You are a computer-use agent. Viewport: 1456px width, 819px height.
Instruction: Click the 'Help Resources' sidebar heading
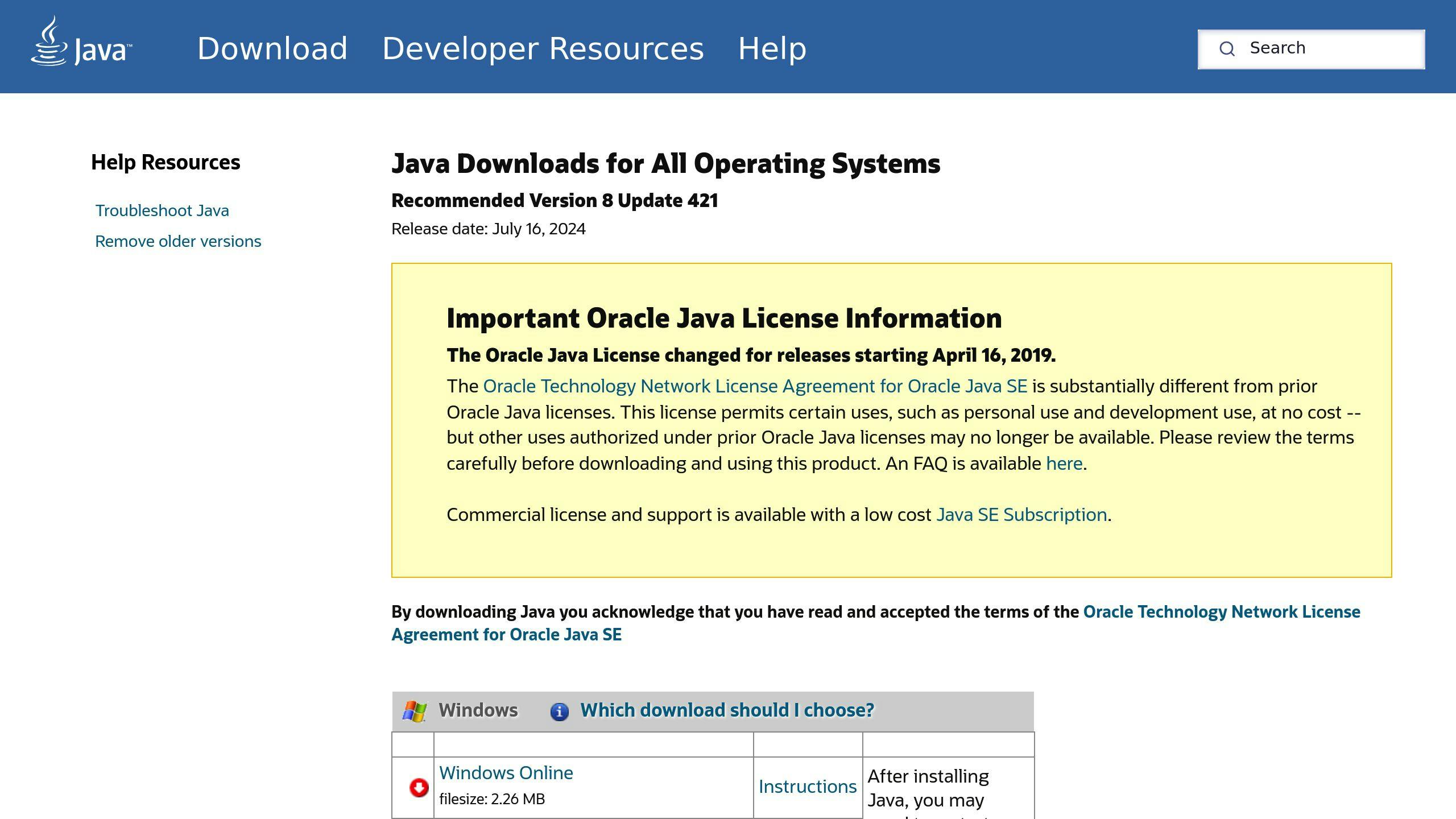coord(166,162)
